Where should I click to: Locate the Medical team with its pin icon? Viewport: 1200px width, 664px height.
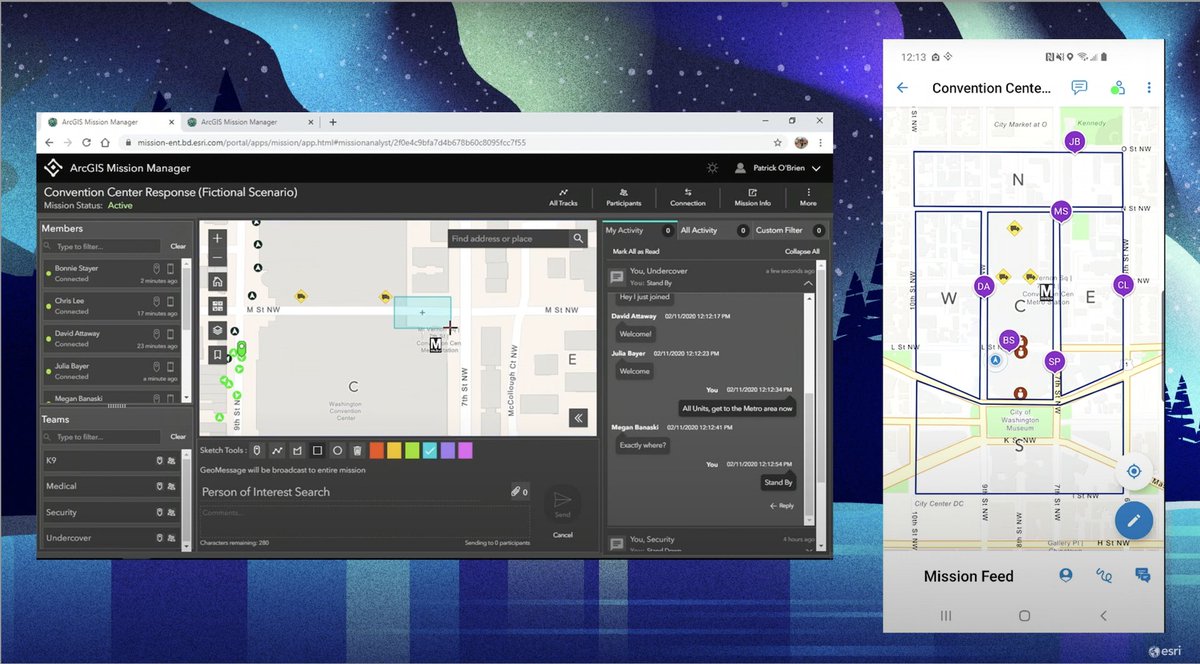(158, 486)
